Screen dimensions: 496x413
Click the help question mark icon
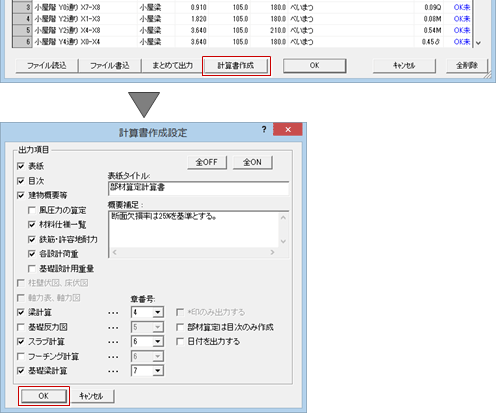(264, 129)
